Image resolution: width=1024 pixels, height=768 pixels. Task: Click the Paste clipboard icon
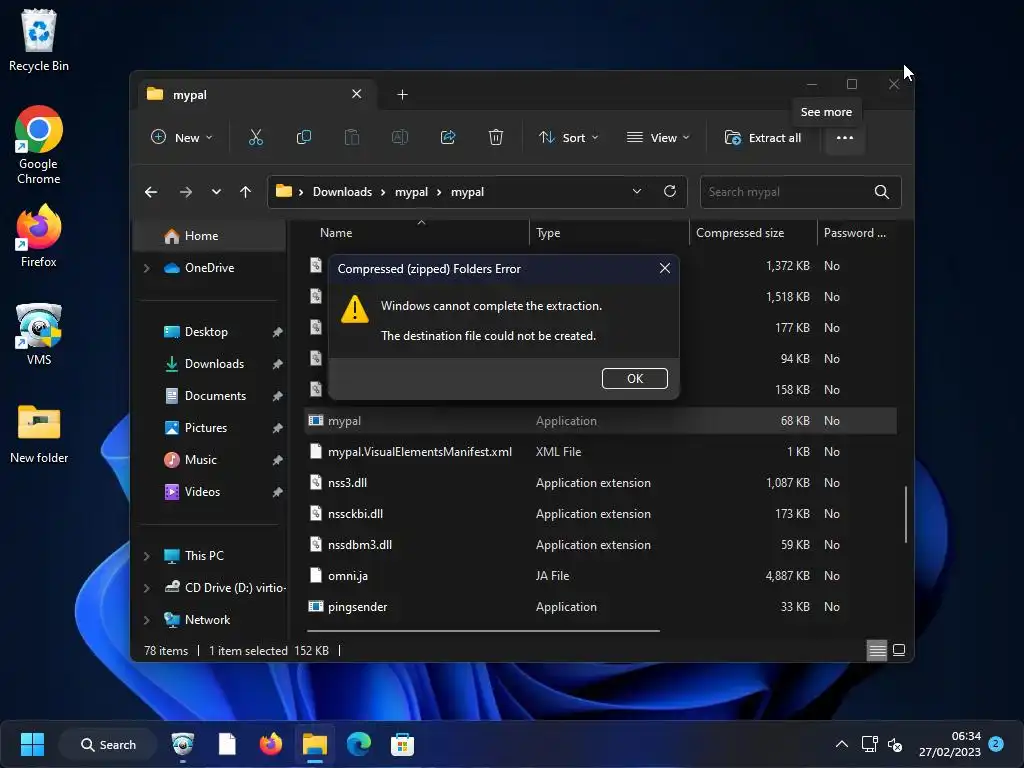tap(352, 138)
